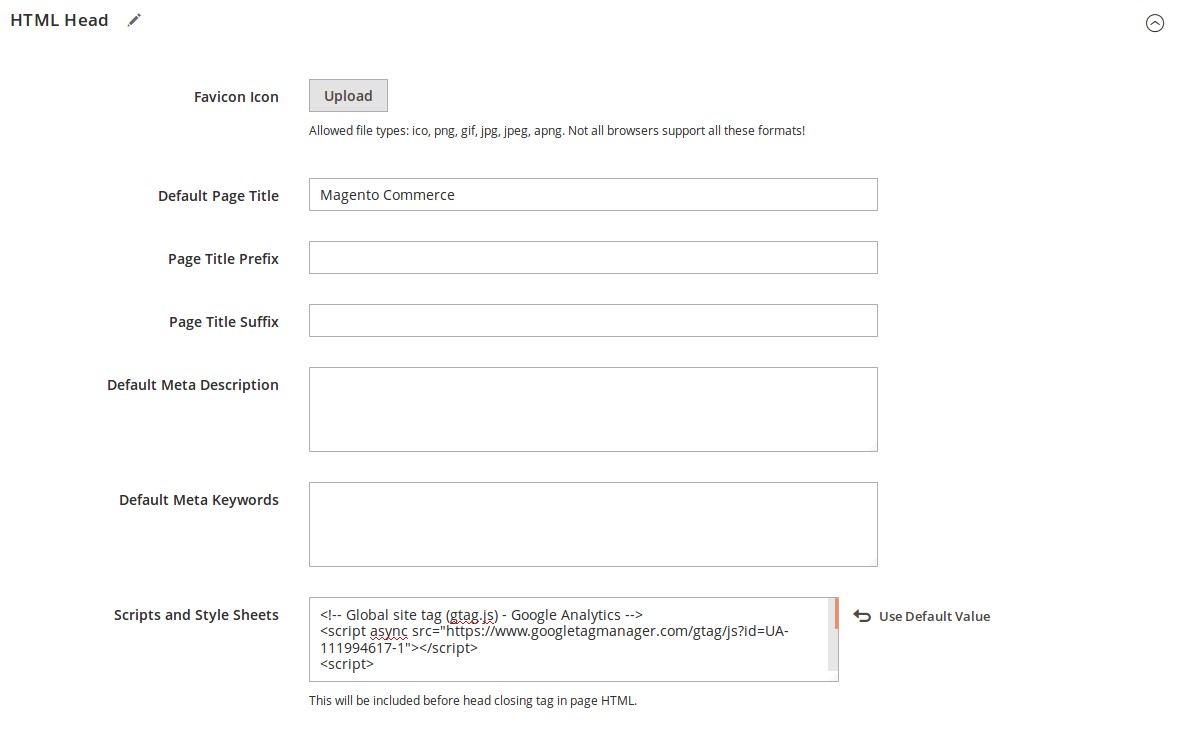The height and width of the screenshot is (734, 1178).
Task: Click the Magento Commerce text in Default Page Title
Action: click(x=386, y=194)
